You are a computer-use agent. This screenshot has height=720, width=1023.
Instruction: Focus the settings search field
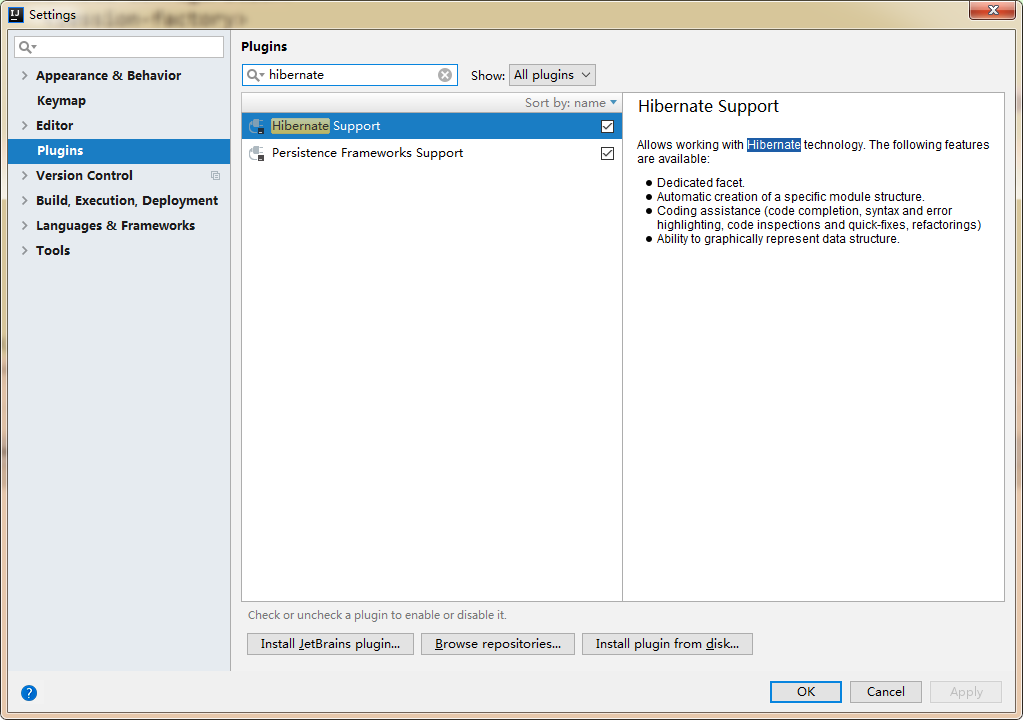119,47
